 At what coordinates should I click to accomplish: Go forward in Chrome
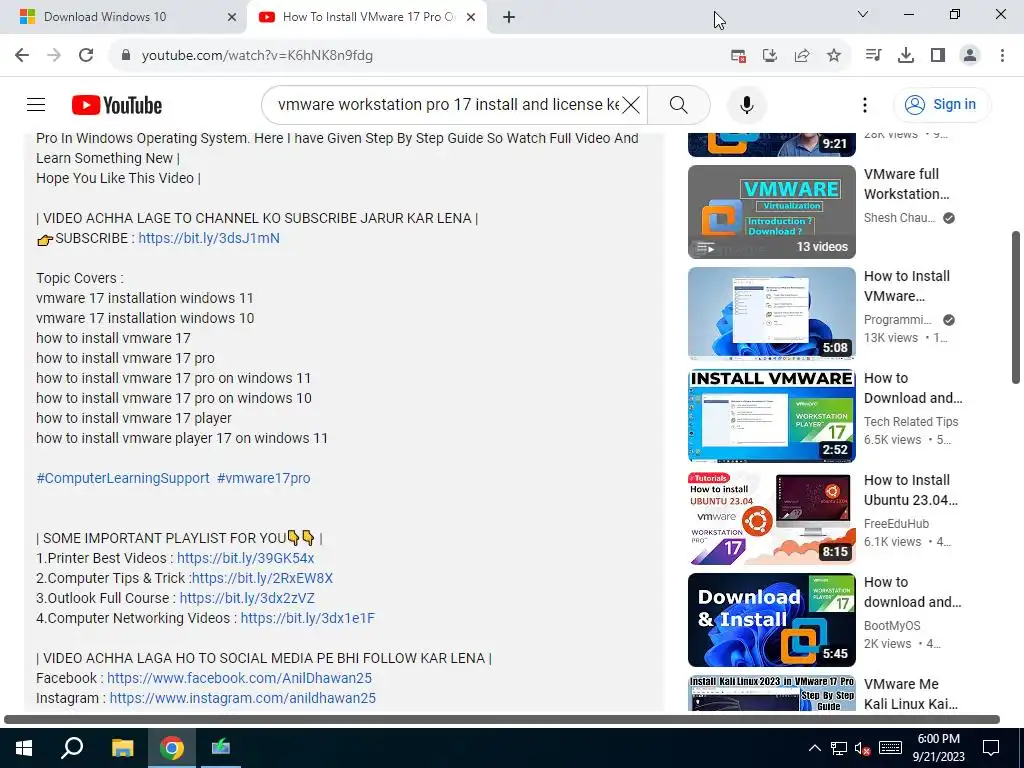[x=54, y=55]
